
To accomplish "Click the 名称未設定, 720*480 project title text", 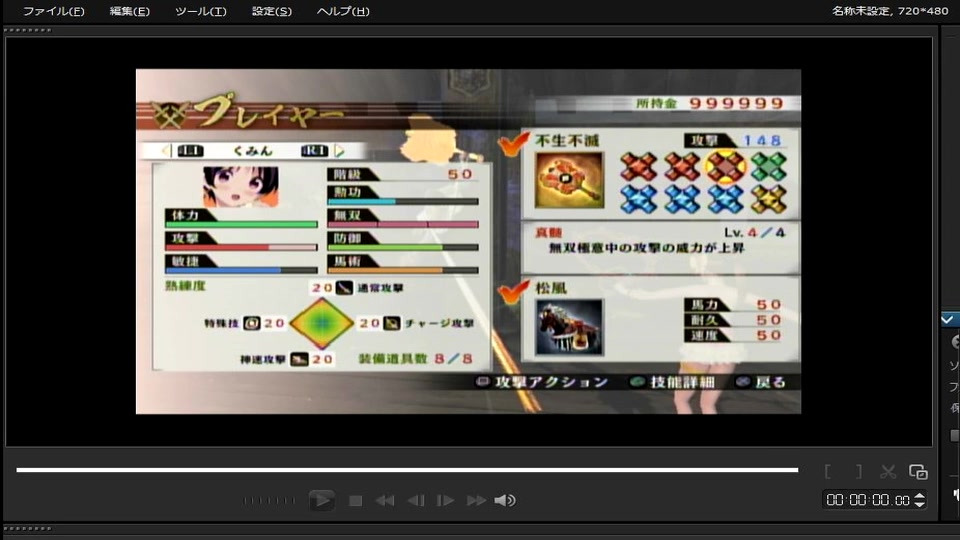I will point(890,11).
